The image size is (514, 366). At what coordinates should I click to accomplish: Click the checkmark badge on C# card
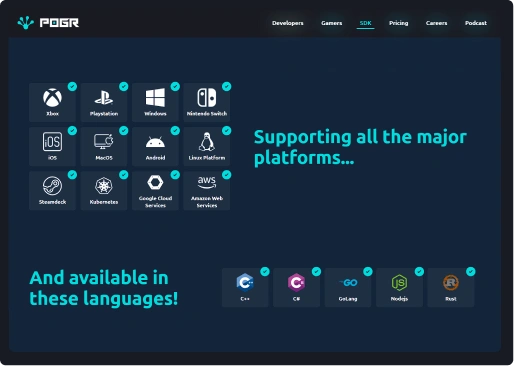316,272
